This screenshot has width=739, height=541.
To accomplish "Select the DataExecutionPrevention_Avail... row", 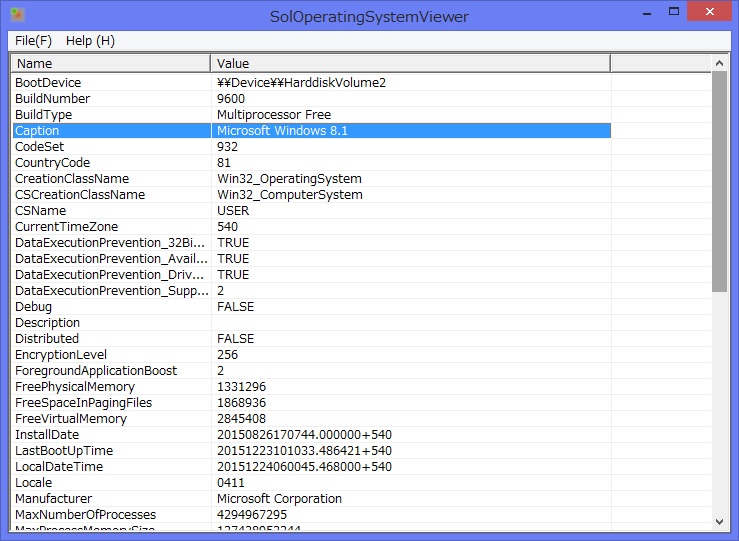I will (x=312, y=259).
